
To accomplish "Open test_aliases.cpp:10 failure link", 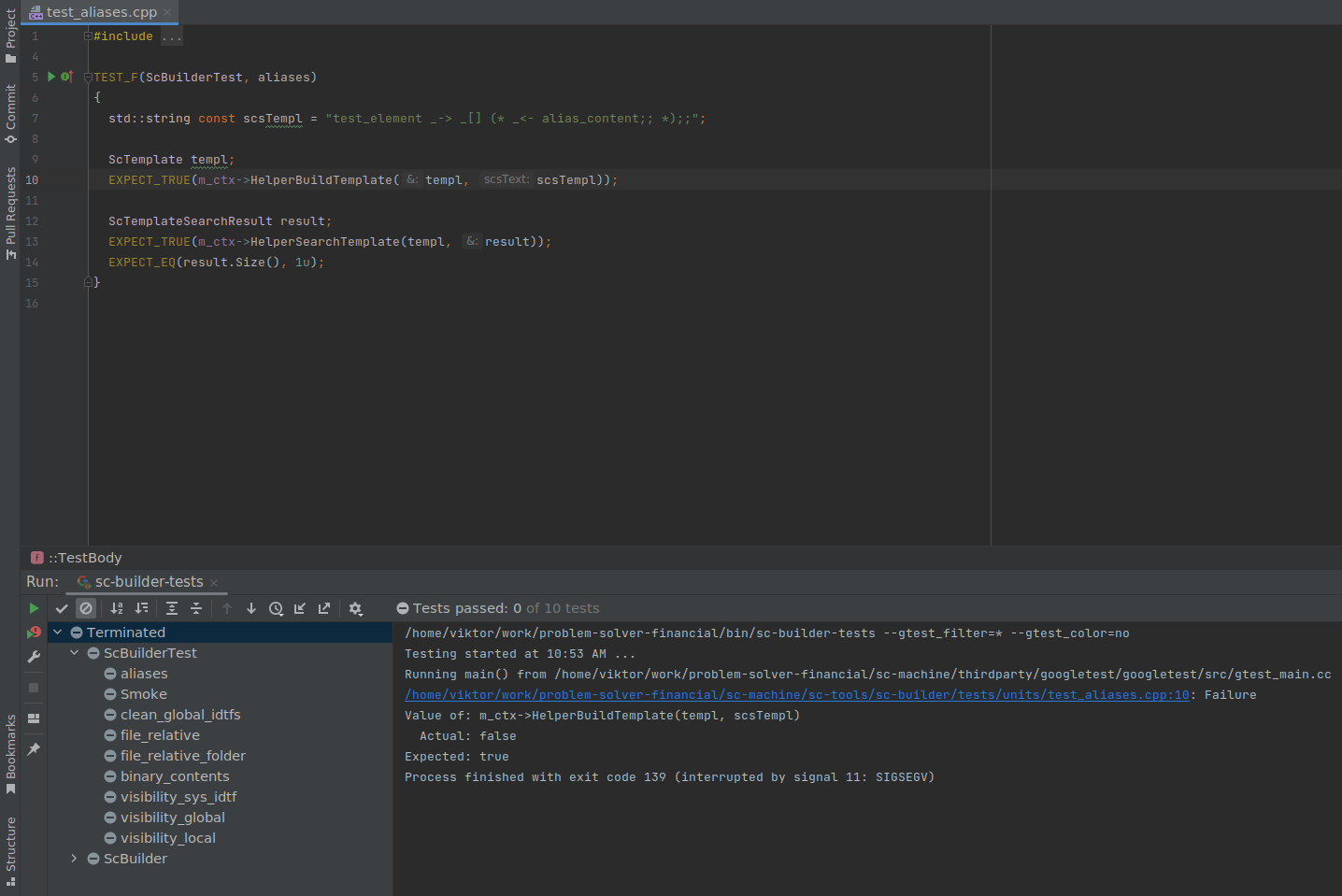I will pyautogui.click(x=797, y=695).
